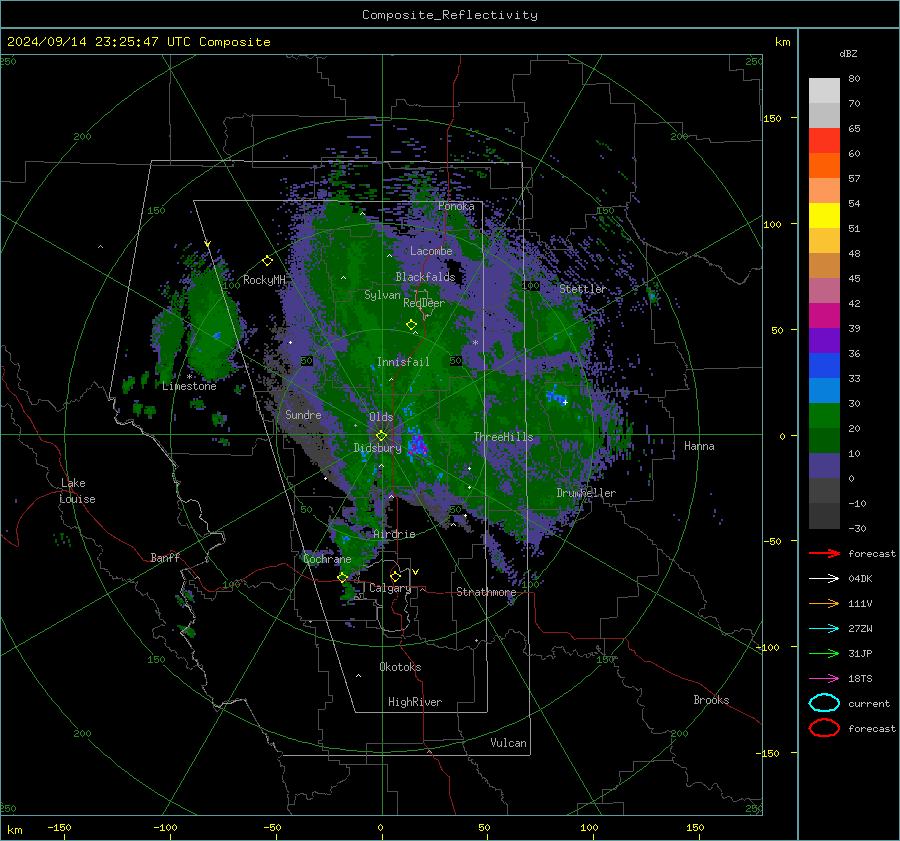The width and height of the screenshot is (900, 841).
Task: Click the Lacombe city label
Action: click(x=431, y=251)
